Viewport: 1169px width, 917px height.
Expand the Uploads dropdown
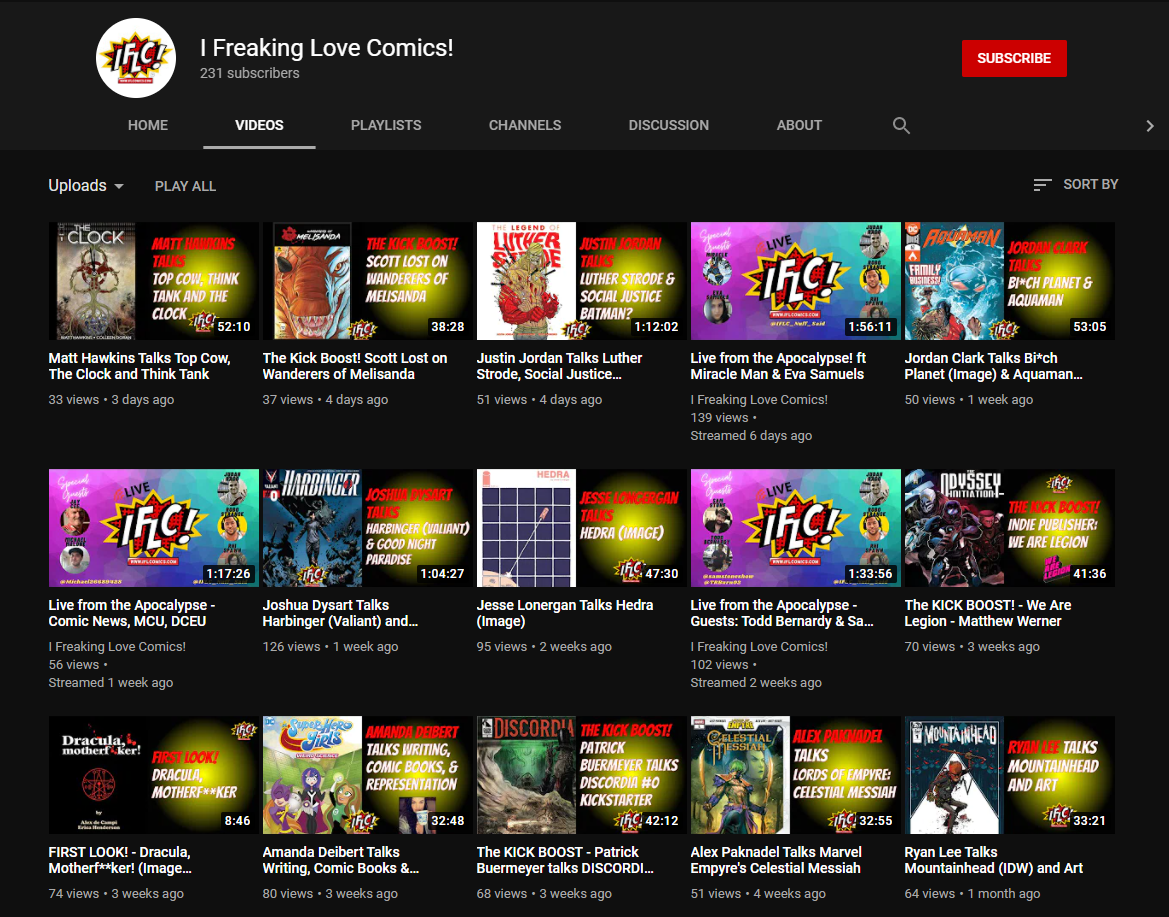click(86, 186)
